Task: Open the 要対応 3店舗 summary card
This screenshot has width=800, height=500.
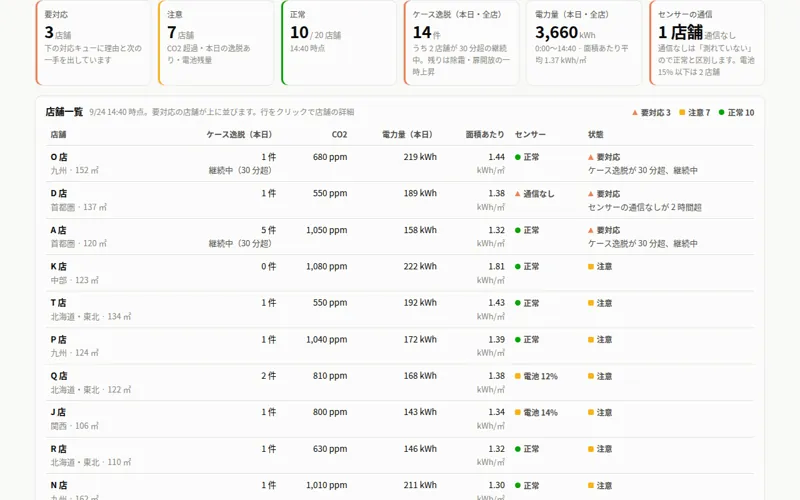Action: [93, 43]
